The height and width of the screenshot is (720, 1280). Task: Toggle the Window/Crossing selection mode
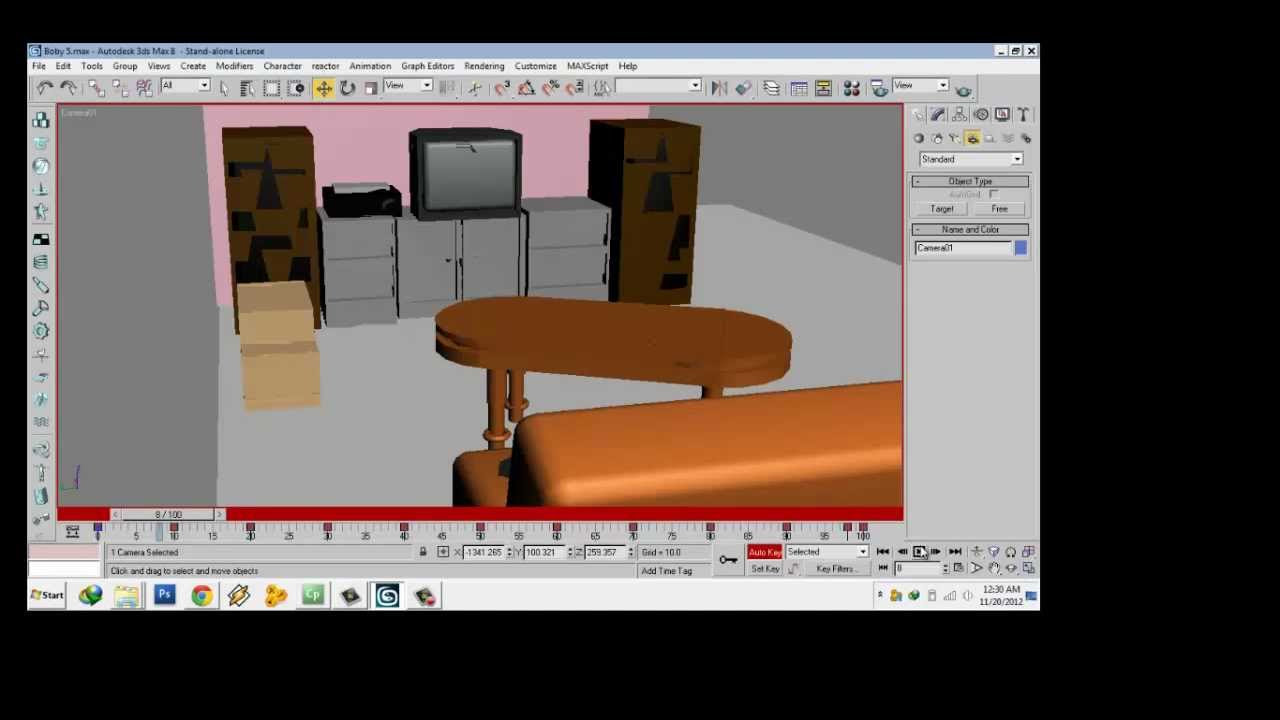pos(296,88)
